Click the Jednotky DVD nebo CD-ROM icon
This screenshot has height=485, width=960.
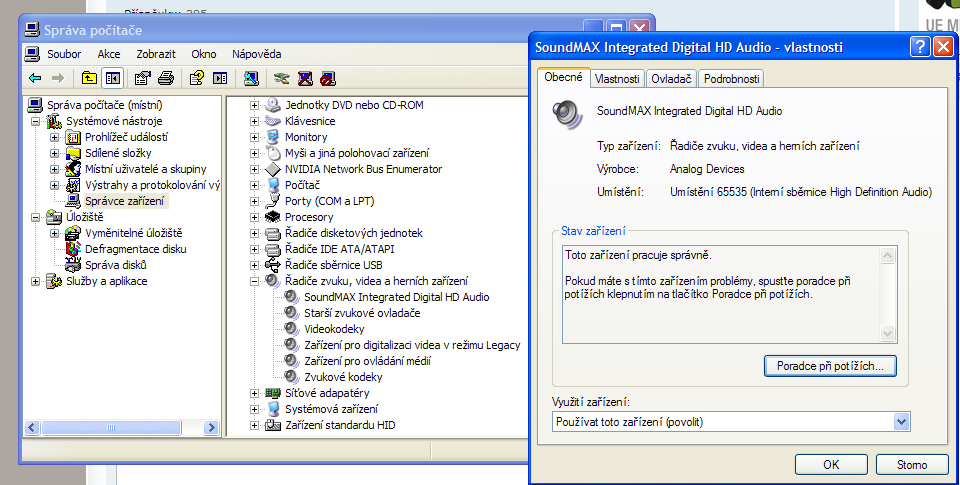tap(272, 105)
